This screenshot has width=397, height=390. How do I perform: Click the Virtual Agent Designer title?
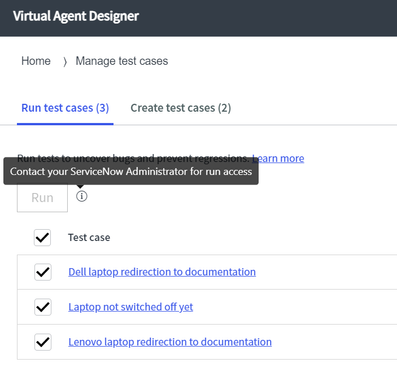point(76,16)
